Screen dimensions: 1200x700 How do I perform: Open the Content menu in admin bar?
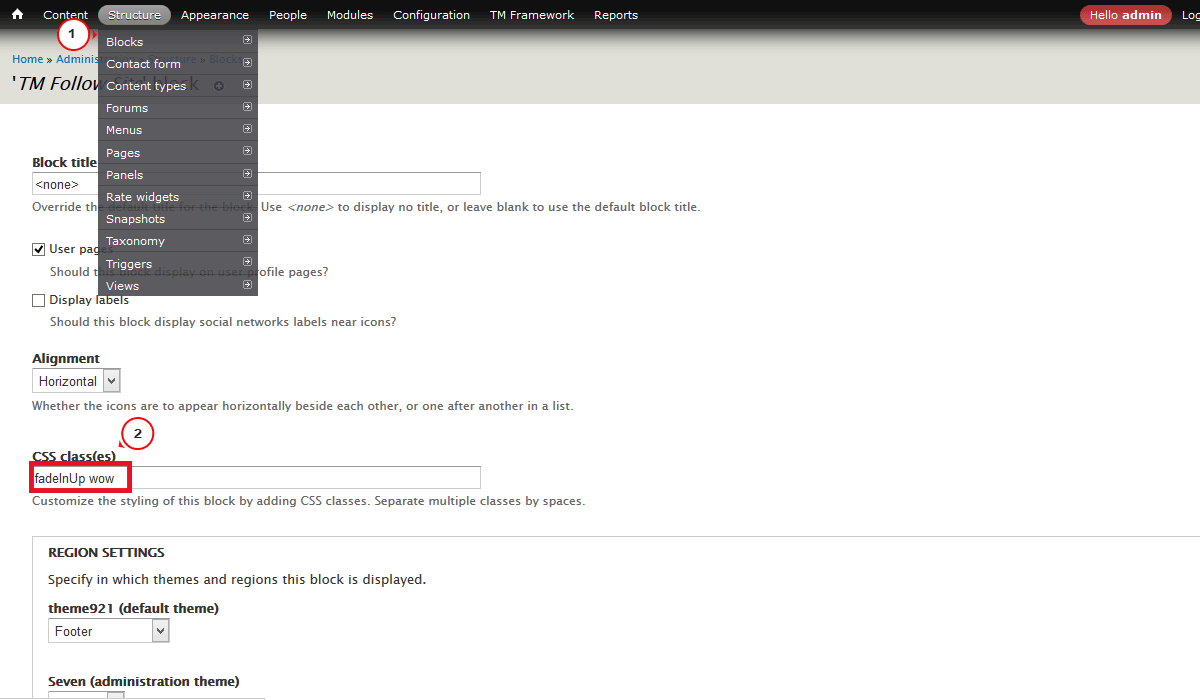(66, 15)
